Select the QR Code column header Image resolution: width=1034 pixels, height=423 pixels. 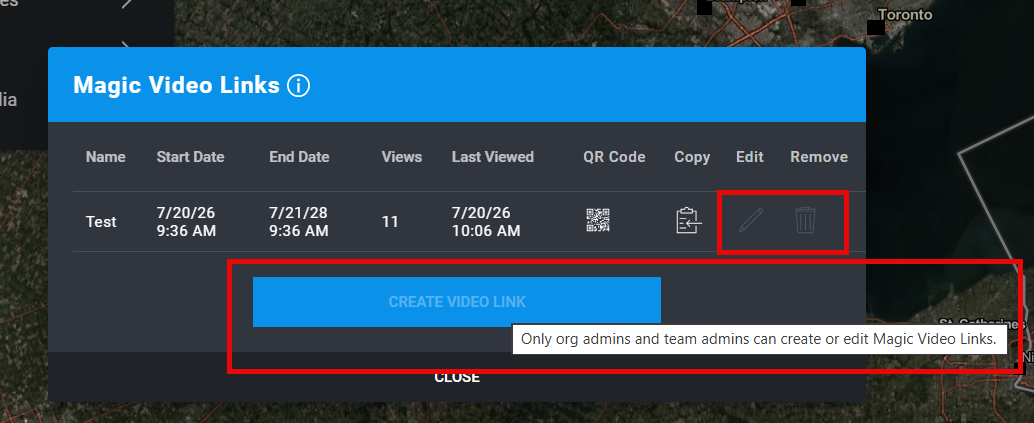(x=614, y=157)
